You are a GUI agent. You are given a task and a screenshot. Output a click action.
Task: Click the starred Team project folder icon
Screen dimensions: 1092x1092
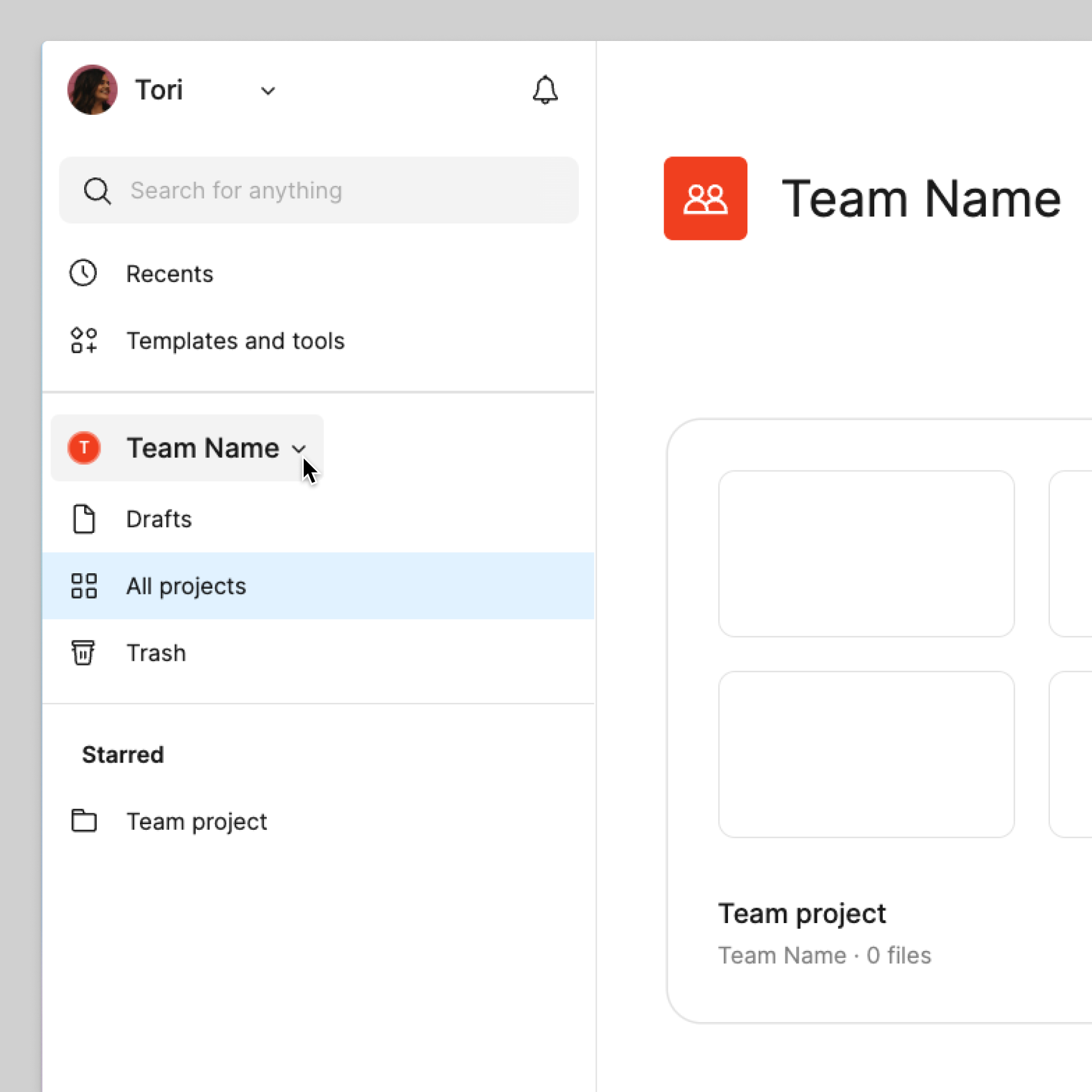tap(84, 821)
